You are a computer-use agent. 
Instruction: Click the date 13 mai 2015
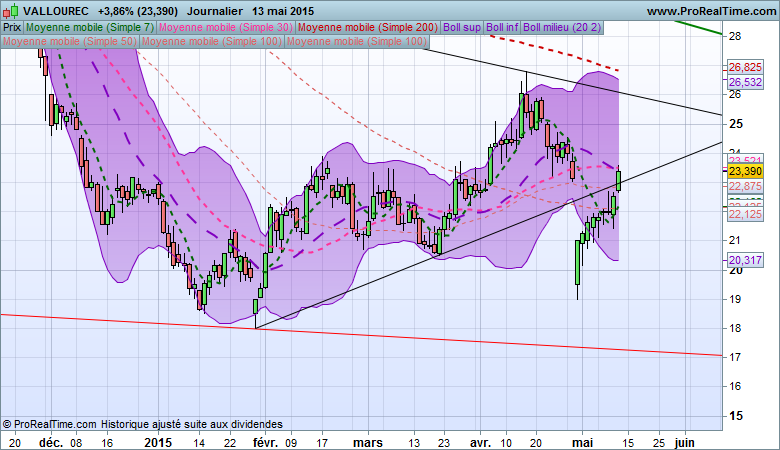click(283, 11)
